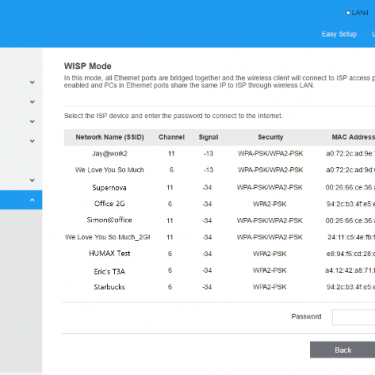Select the Starbucks network

[109, 287]
